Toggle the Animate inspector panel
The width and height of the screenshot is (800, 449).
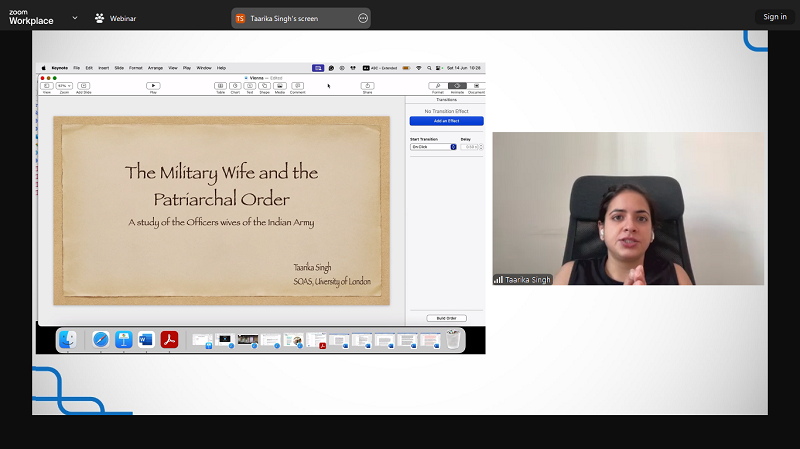(x=456, y=86)
